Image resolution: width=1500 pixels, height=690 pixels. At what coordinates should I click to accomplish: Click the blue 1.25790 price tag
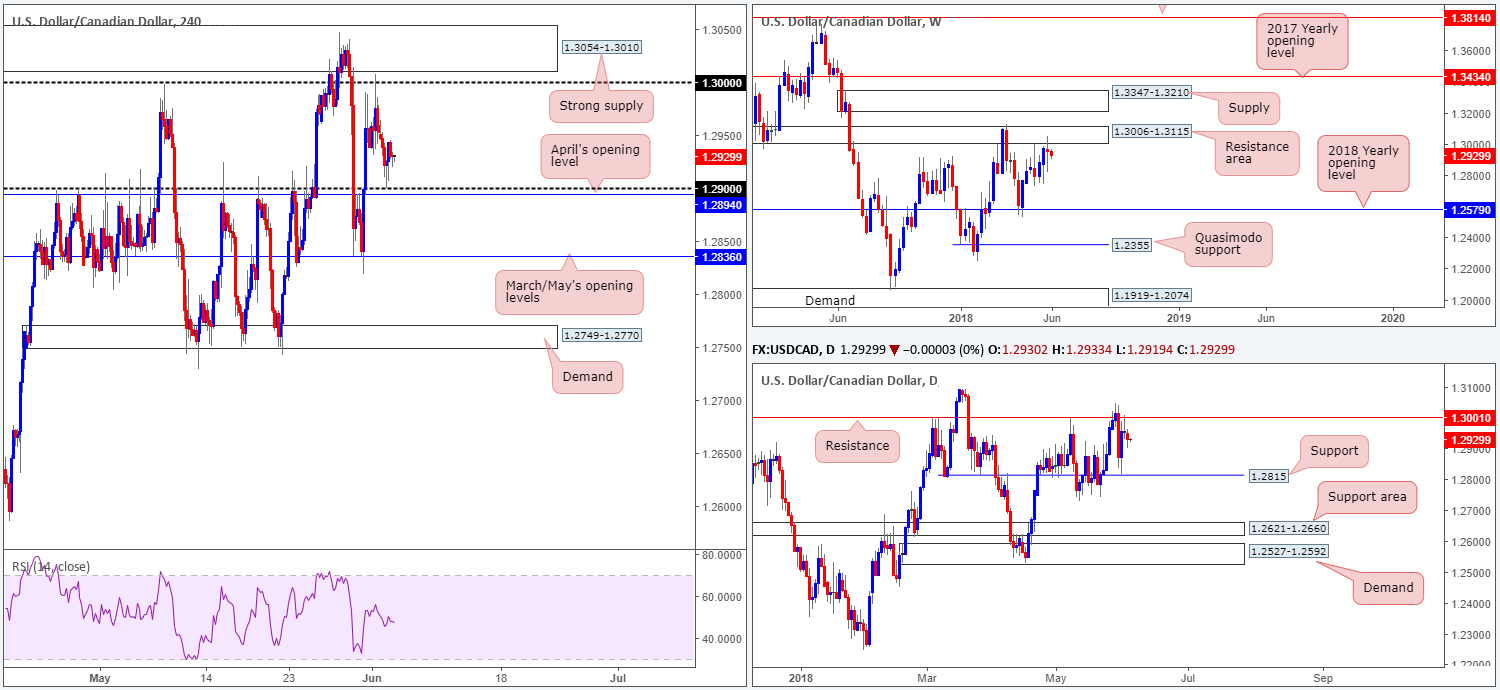coord(1472,209)
